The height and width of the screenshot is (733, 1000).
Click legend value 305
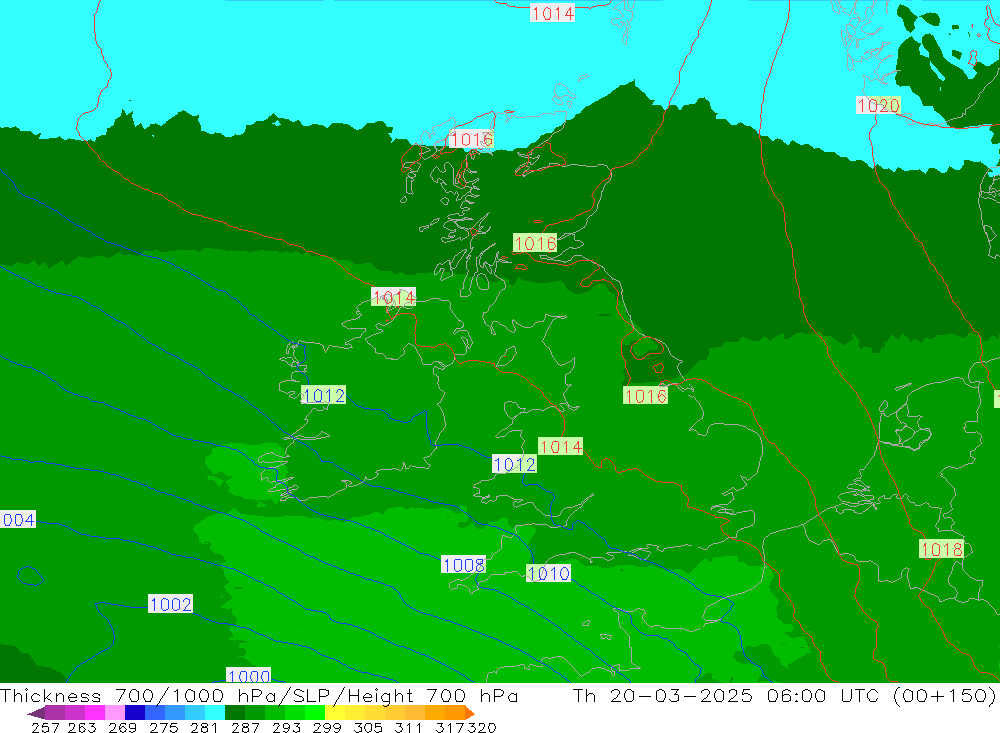[x=367, y=727]
